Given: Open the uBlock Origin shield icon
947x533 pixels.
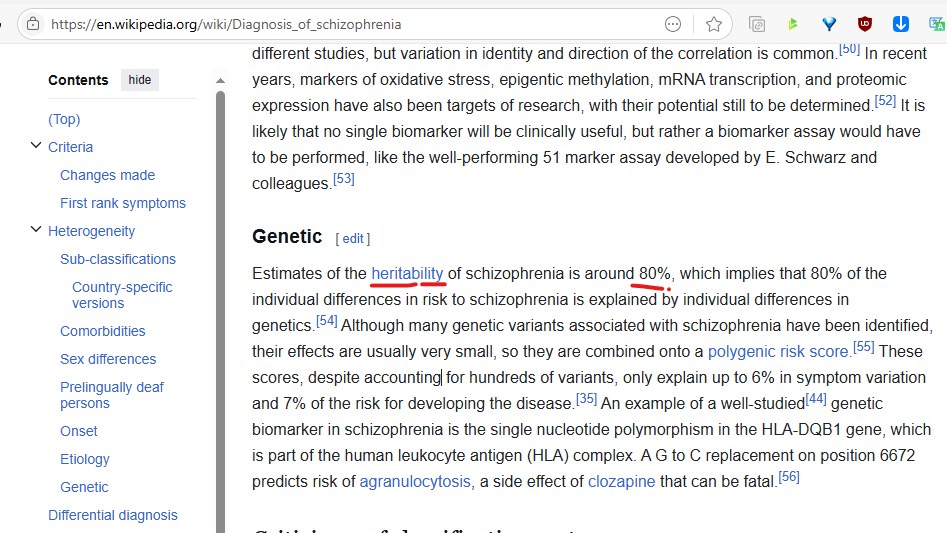Looking at the screenshot, I should [865, 24].
